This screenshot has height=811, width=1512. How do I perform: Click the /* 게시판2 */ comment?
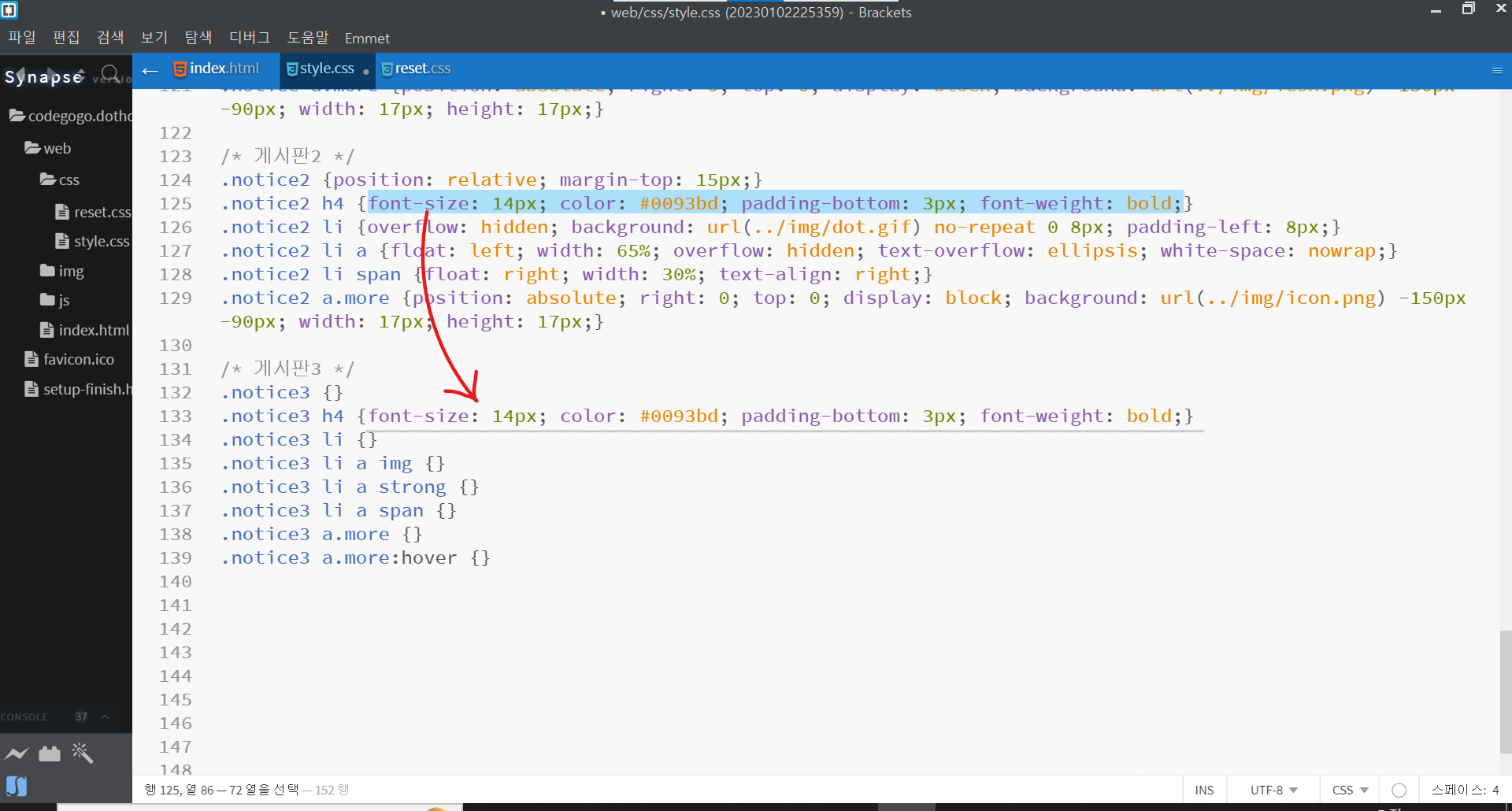coord(287,156)
